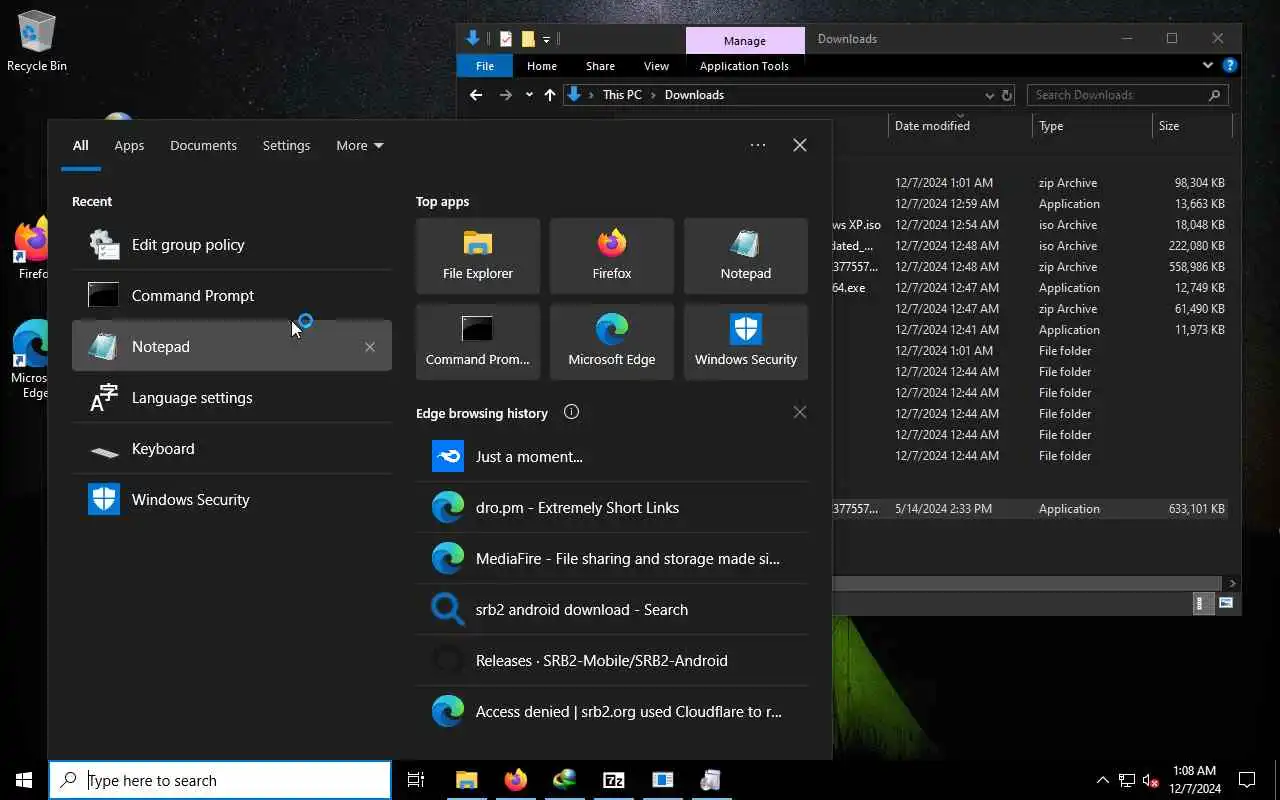Image resolution: width=1280 pixels, height=800 pixels.
Task: Go up one folder level in Explorer
Action: pos(550,95)
